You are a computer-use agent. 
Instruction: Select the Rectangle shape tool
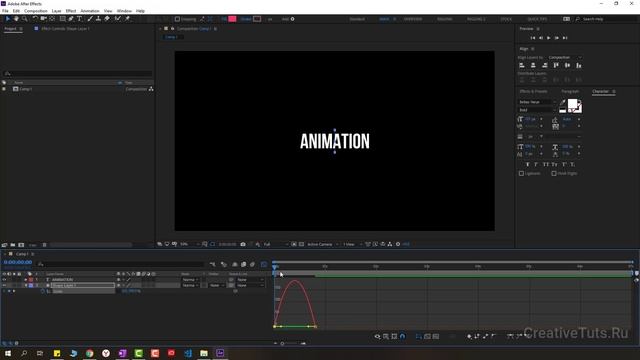click(x=62, y=19)
